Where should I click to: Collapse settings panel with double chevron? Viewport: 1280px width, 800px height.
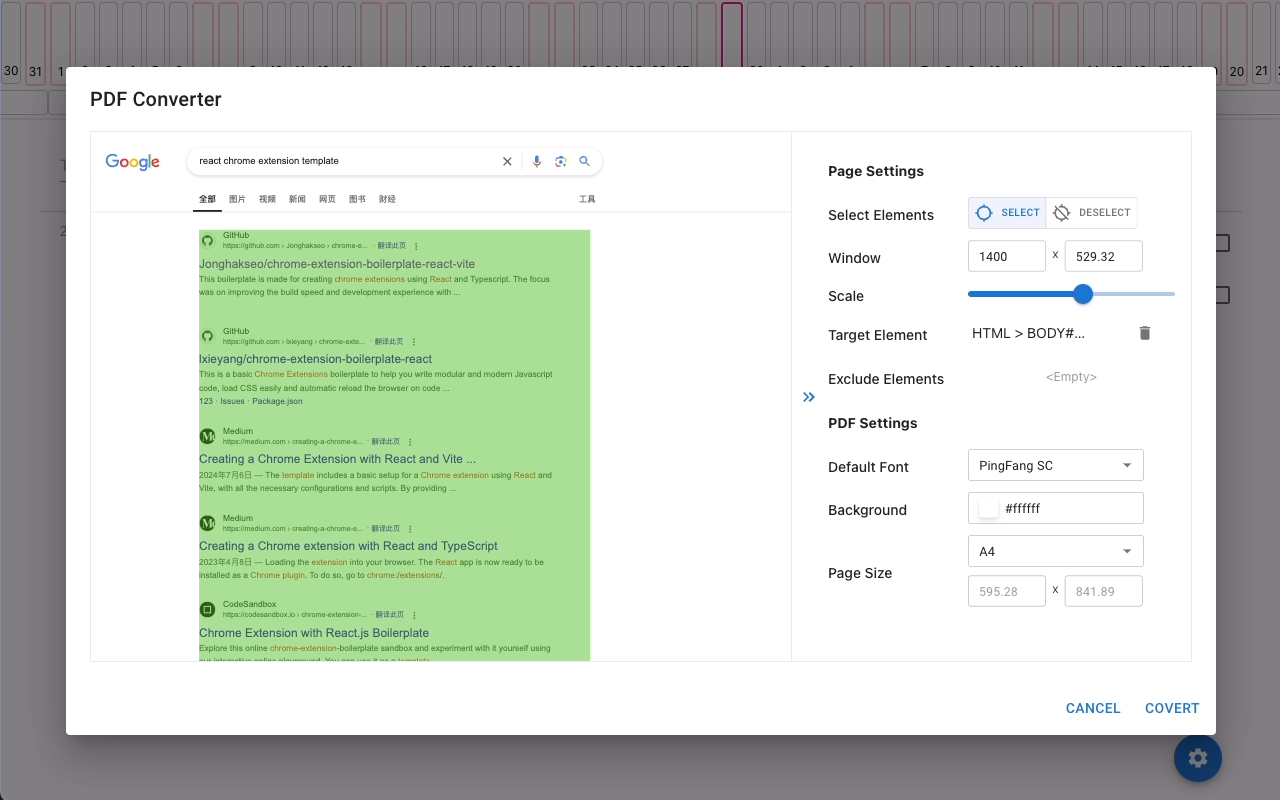click(x=809, y=397)
